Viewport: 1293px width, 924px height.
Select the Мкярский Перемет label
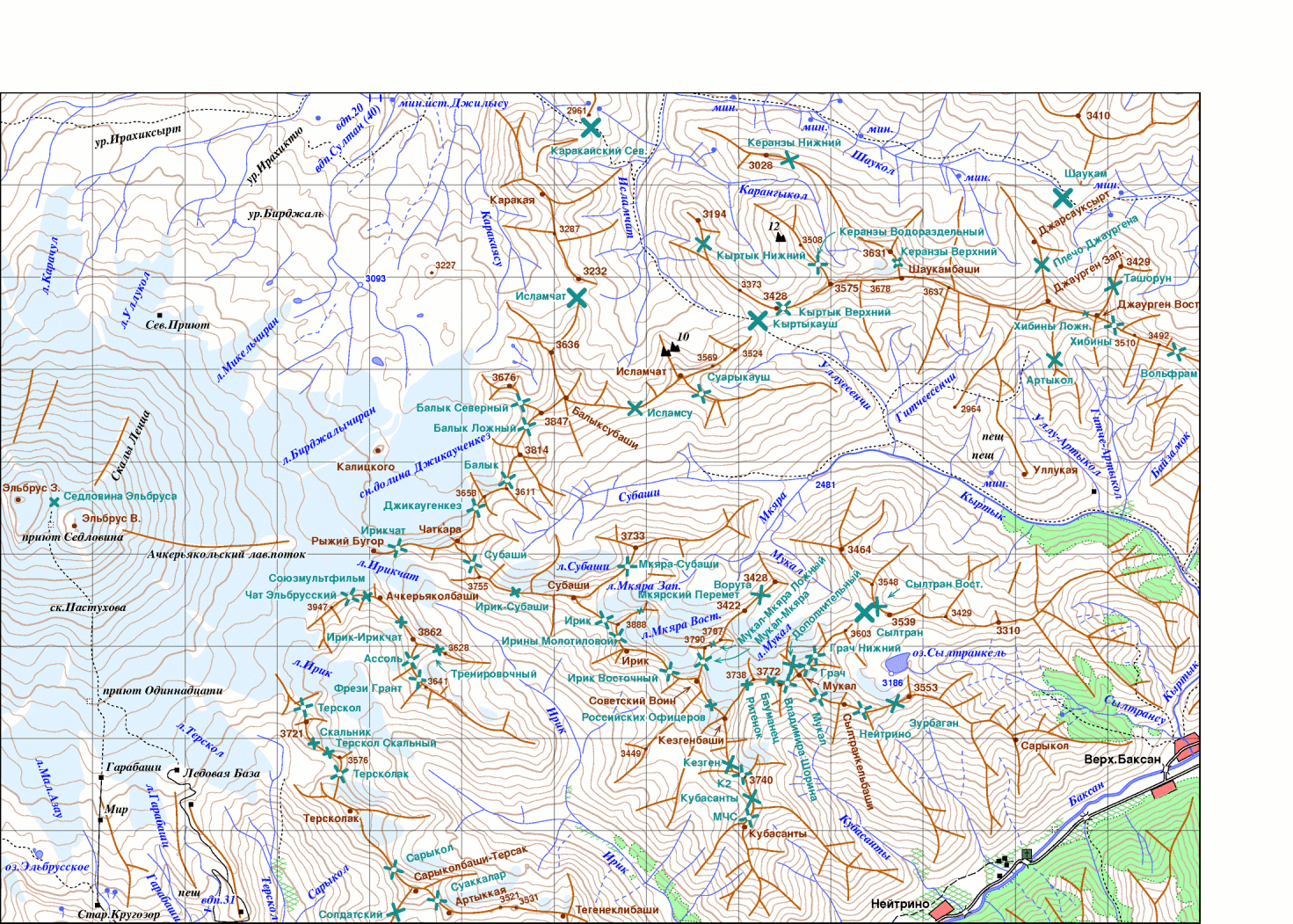[x=688, y=594]
